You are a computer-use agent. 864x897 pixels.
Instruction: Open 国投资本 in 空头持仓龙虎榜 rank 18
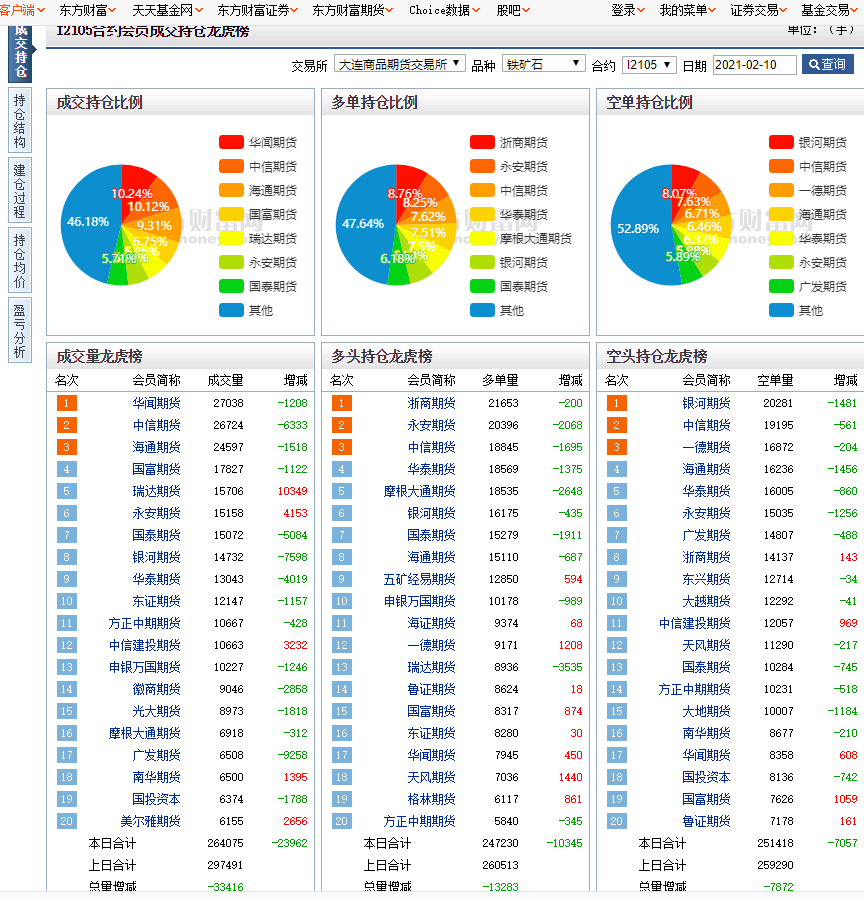click(x=706, y=777)
